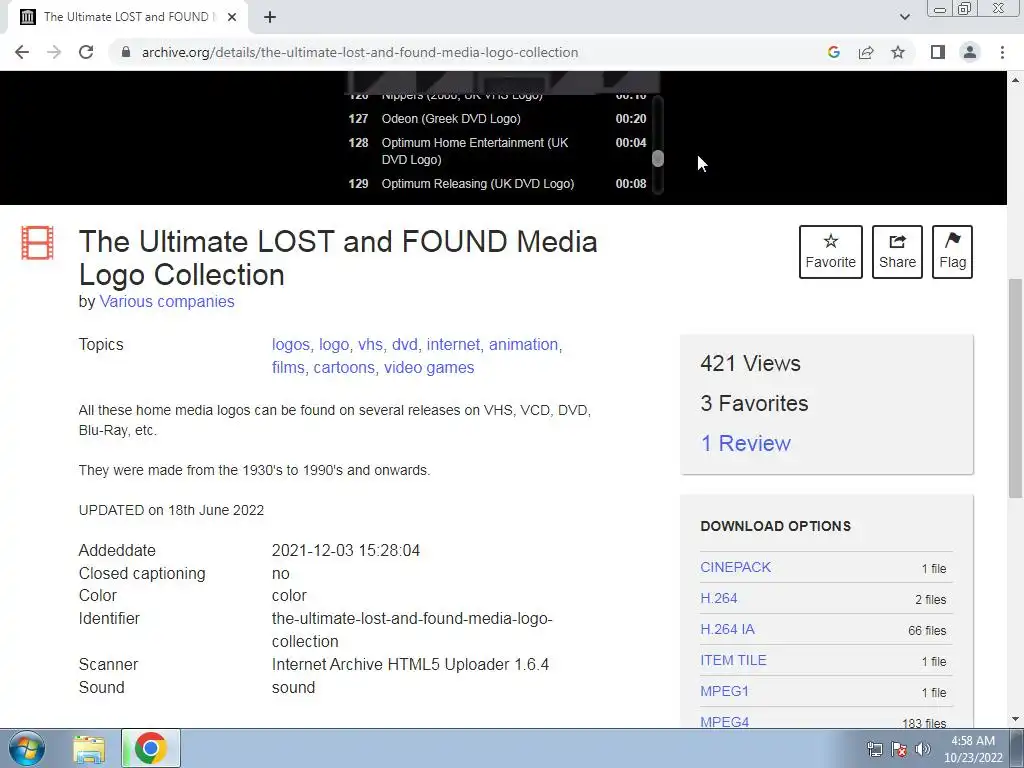The width and height of the screenshot is (1024, 768).
Task: Play track 129 Optimum Releasing UK DVD Logo
Action: pyautogui.click(x=498, y=184)
